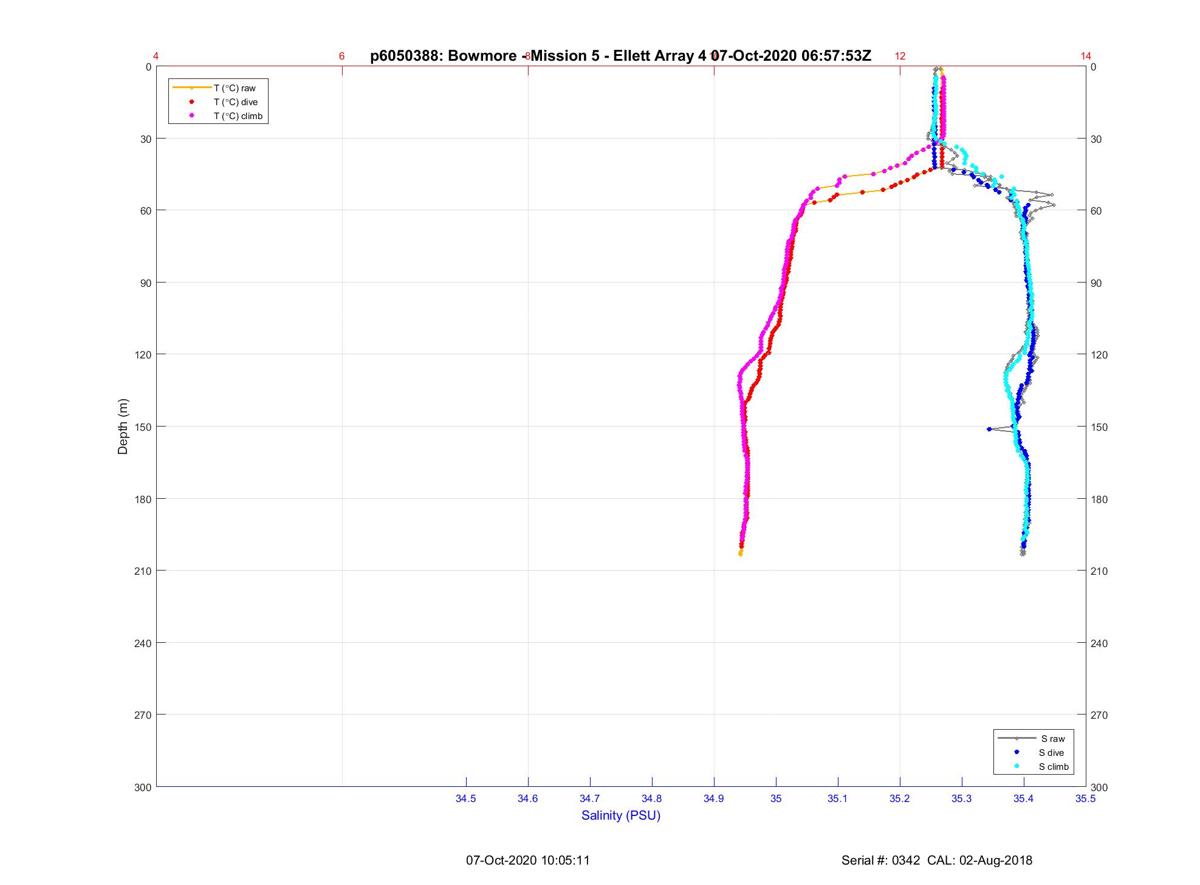Image resolution: width=1200 pixels, height=885 pixels.
Task: Click depth tick 60 on left axis
Action: pos(146,211)
